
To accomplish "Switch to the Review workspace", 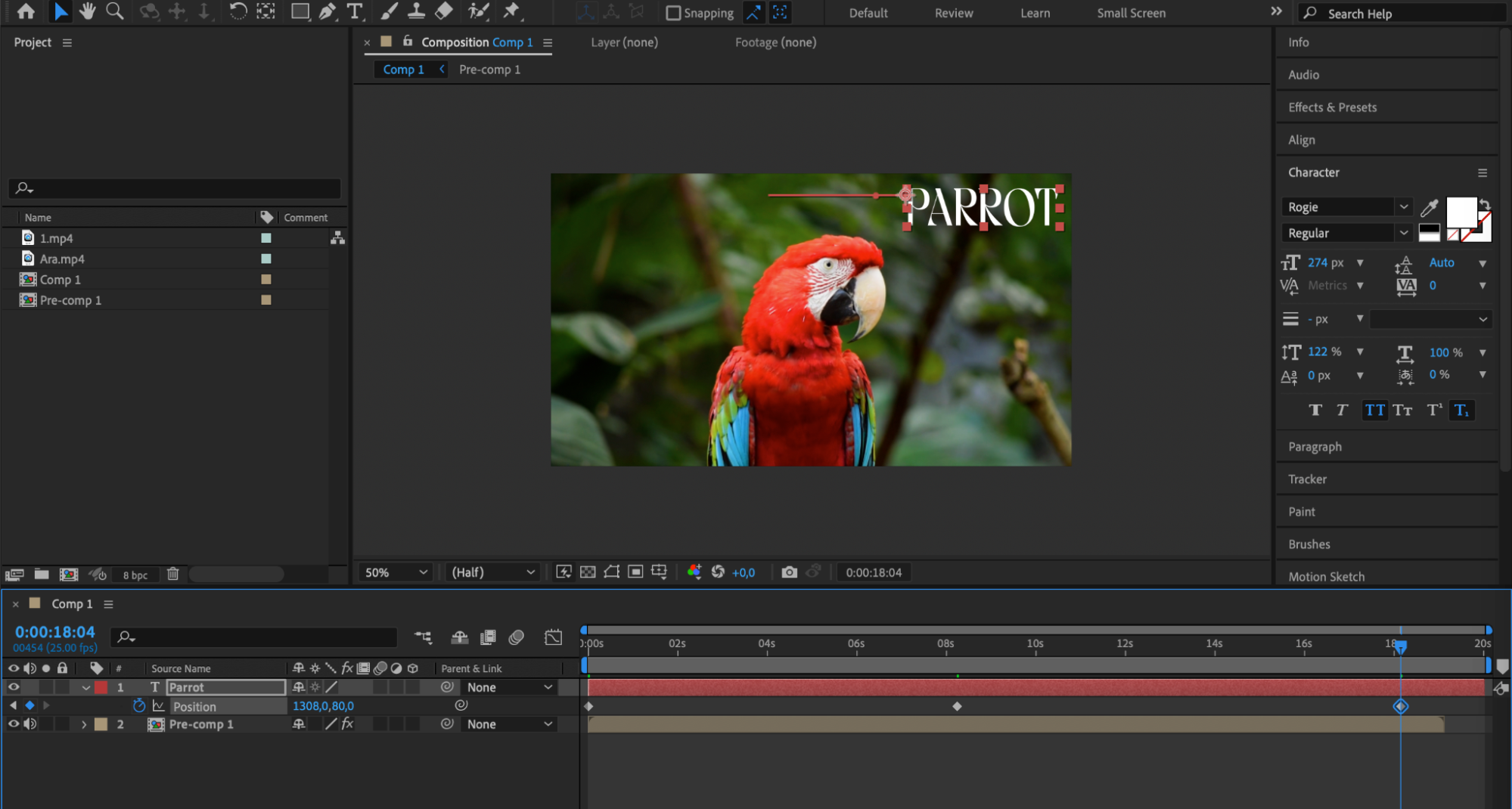I will pos(953,13).
